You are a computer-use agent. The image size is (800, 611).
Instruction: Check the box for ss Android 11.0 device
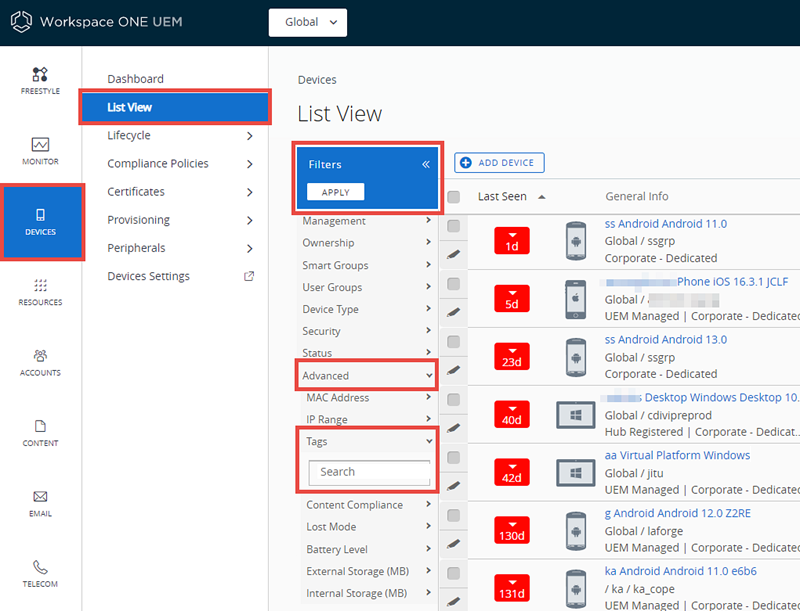(x=453, y=226)
